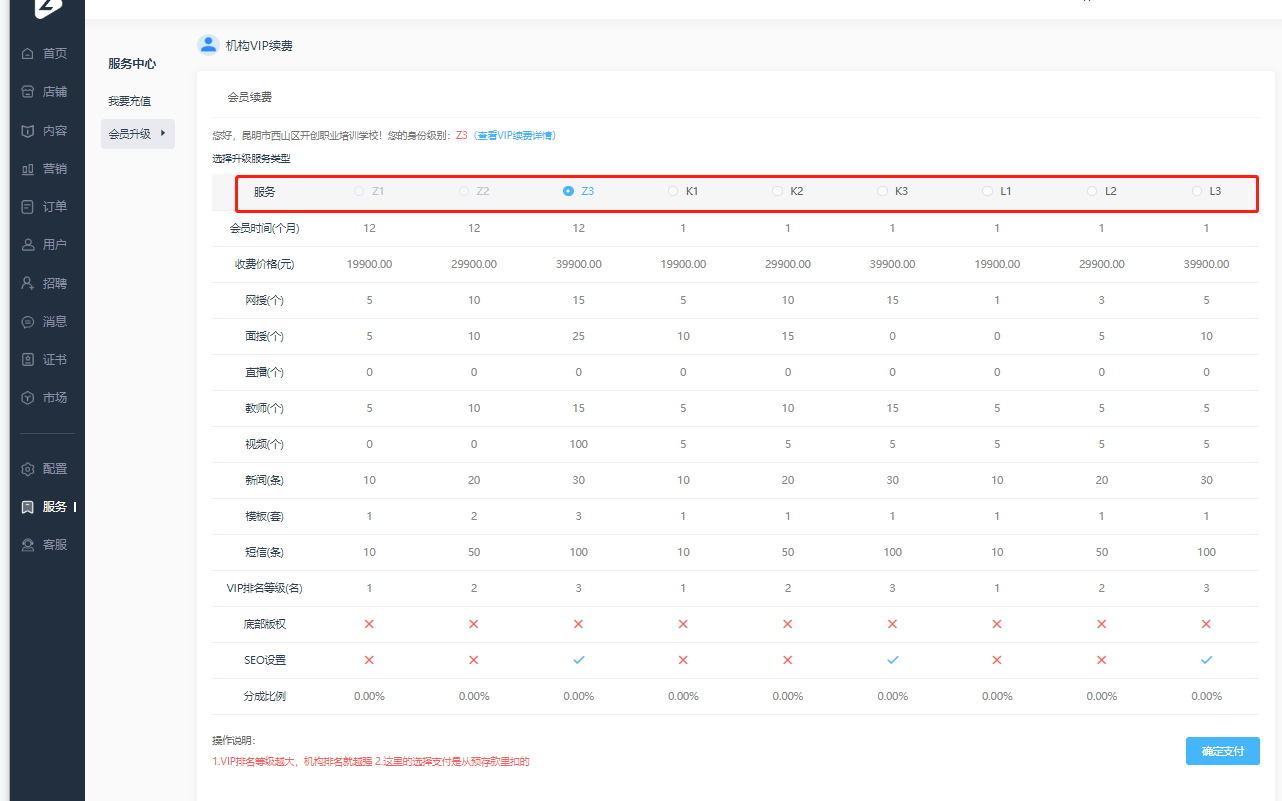Click the order icon beside 订单

tap(28, 207)
